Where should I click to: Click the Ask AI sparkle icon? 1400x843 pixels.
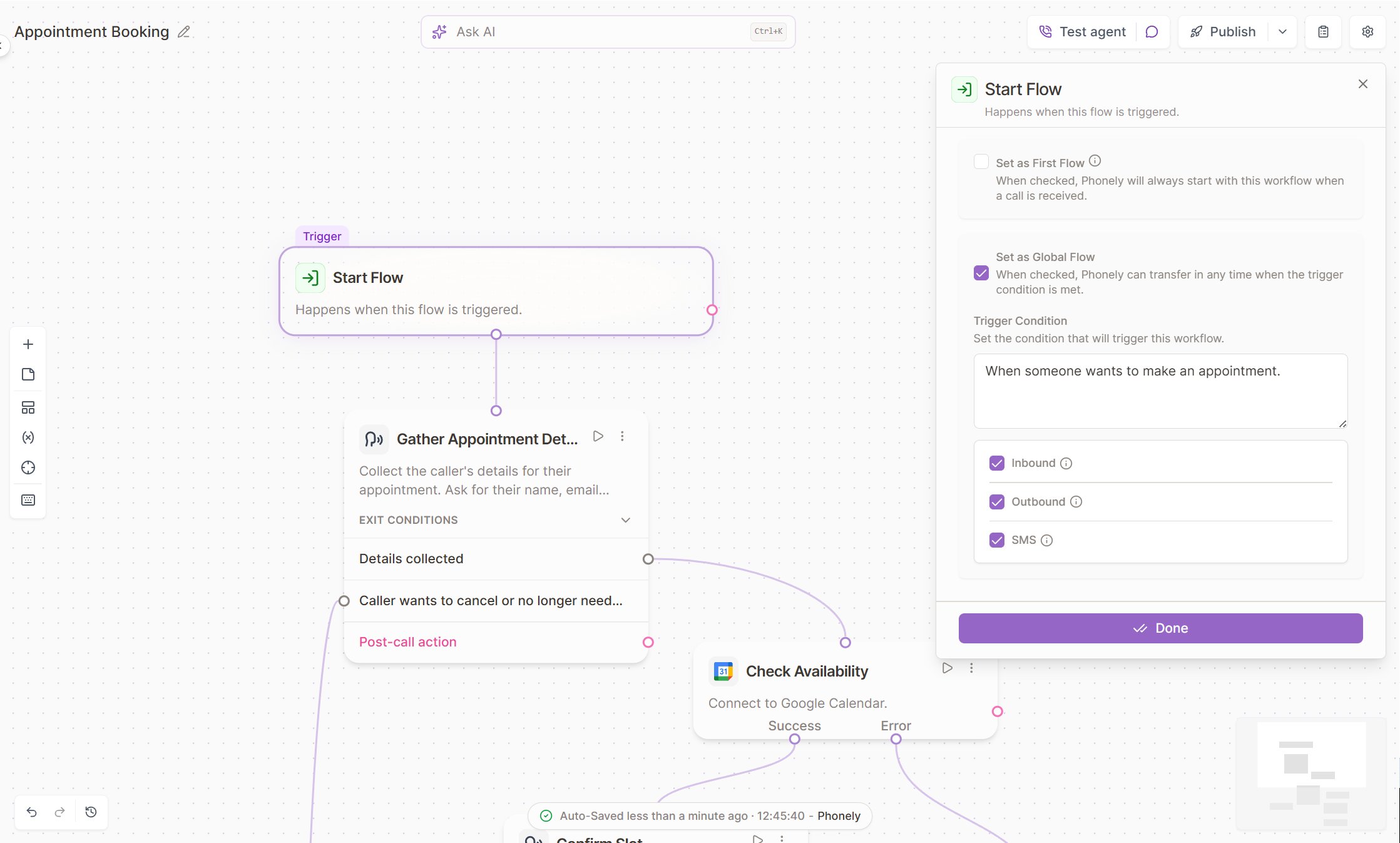pos(439,32)
